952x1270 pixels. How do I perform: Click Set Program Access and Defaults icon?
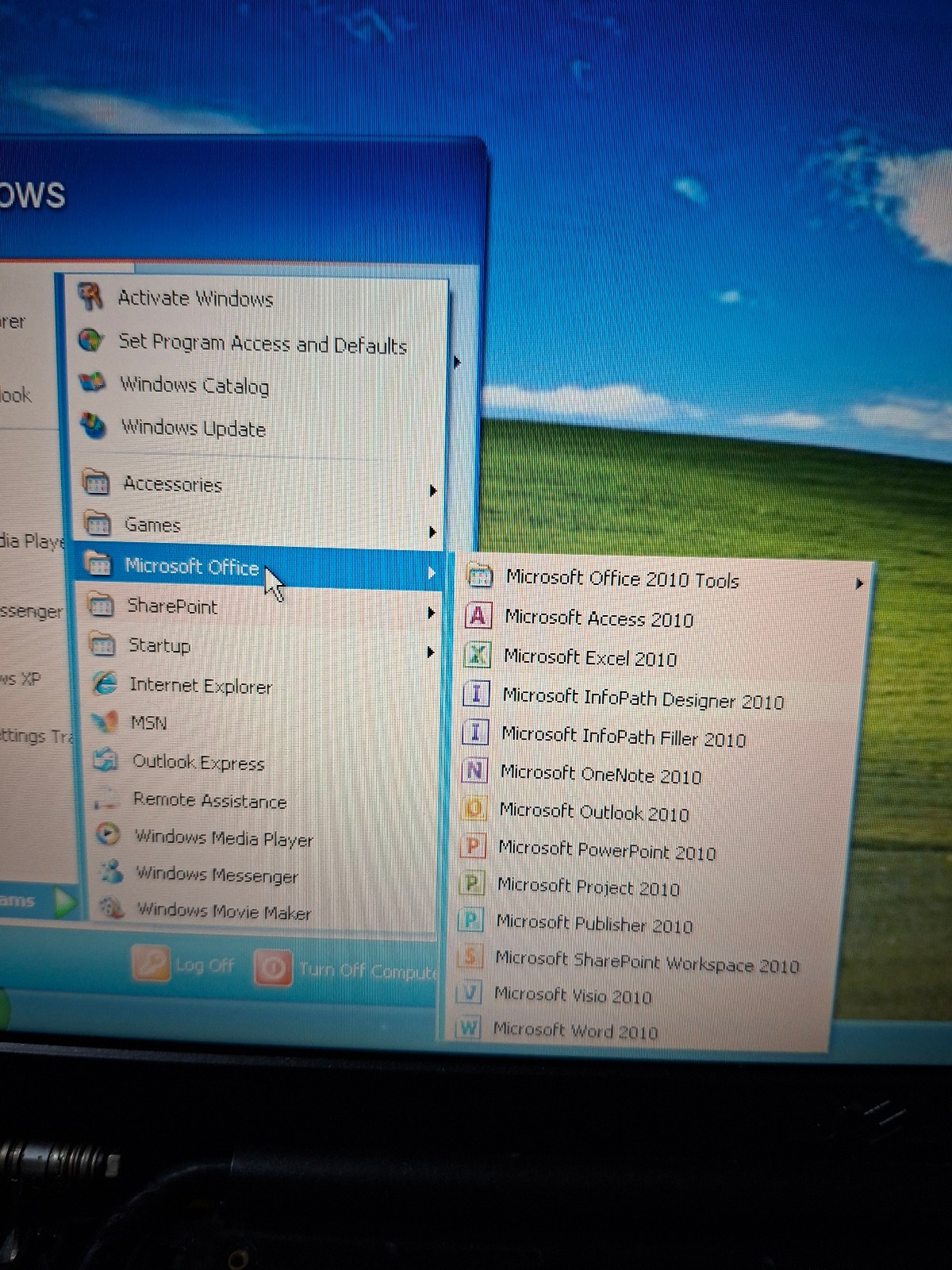91,340
